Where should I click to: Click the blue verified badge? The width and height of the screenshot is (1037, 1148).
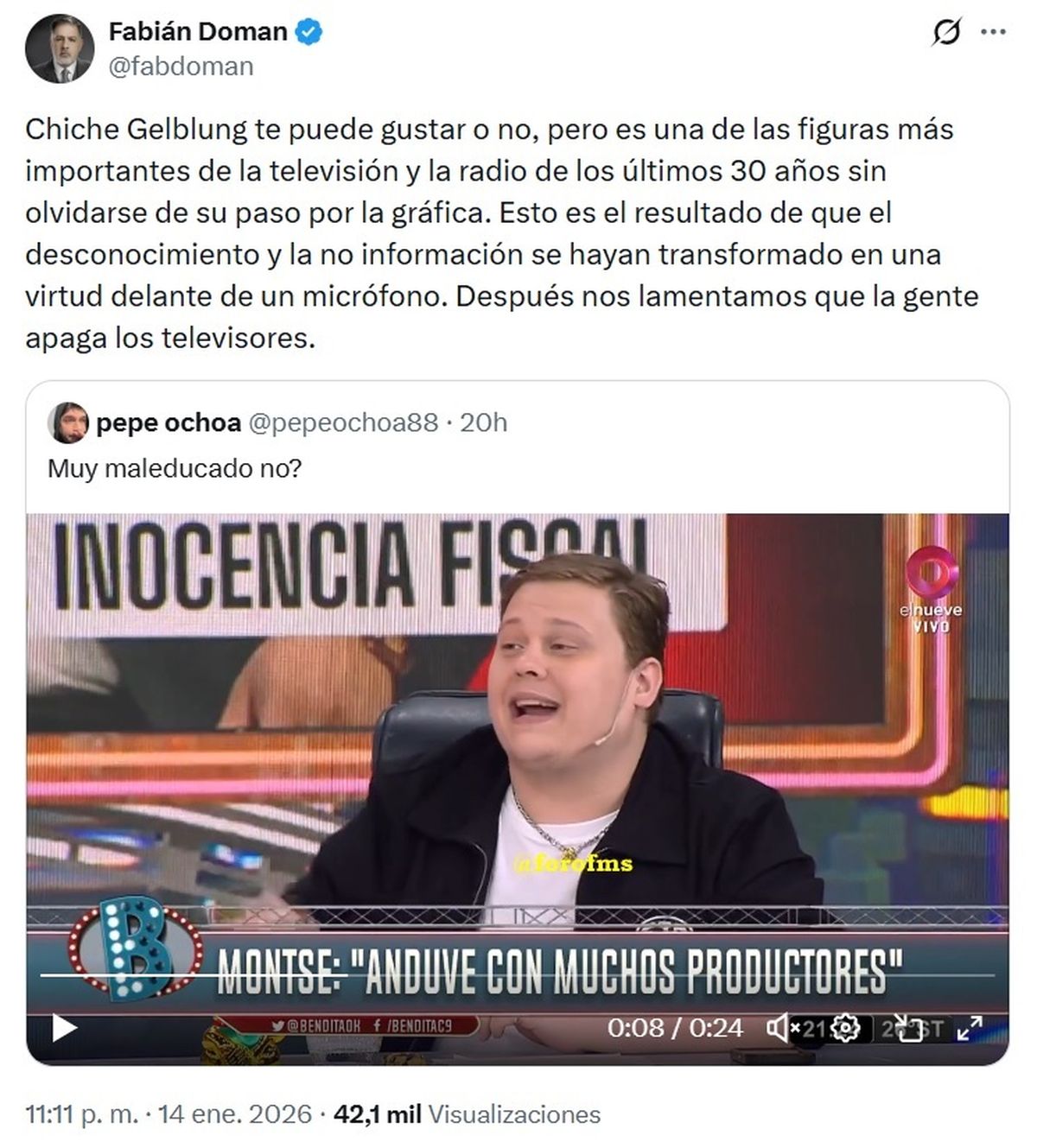pyautogui.click(x=309, y=32)
